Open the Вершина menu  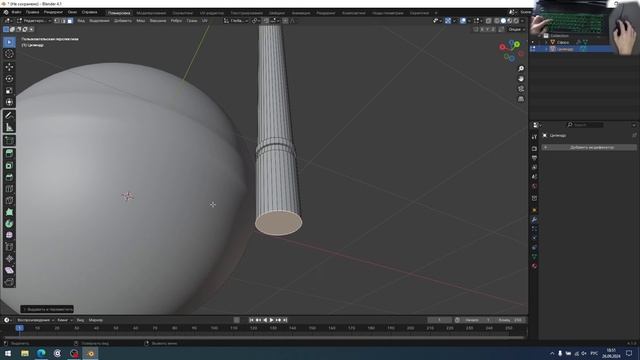tap(158, 20)
